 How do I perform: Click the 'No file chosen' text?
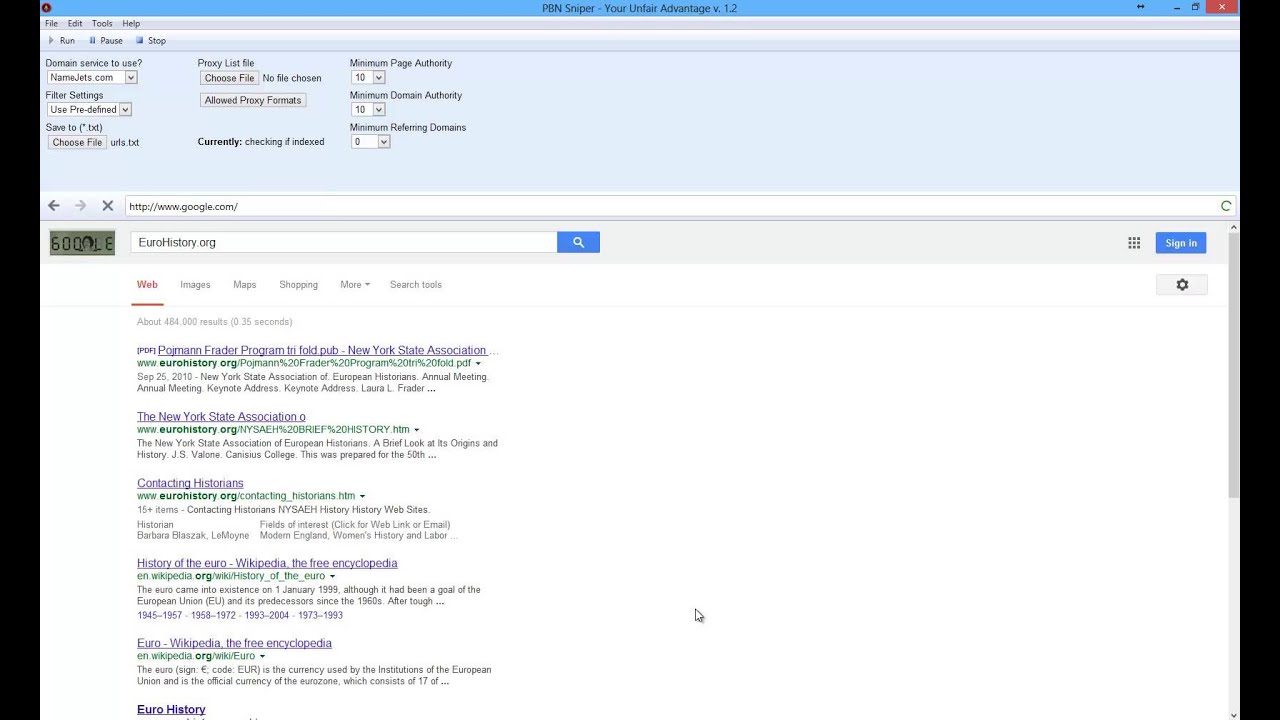pos(292,78)
